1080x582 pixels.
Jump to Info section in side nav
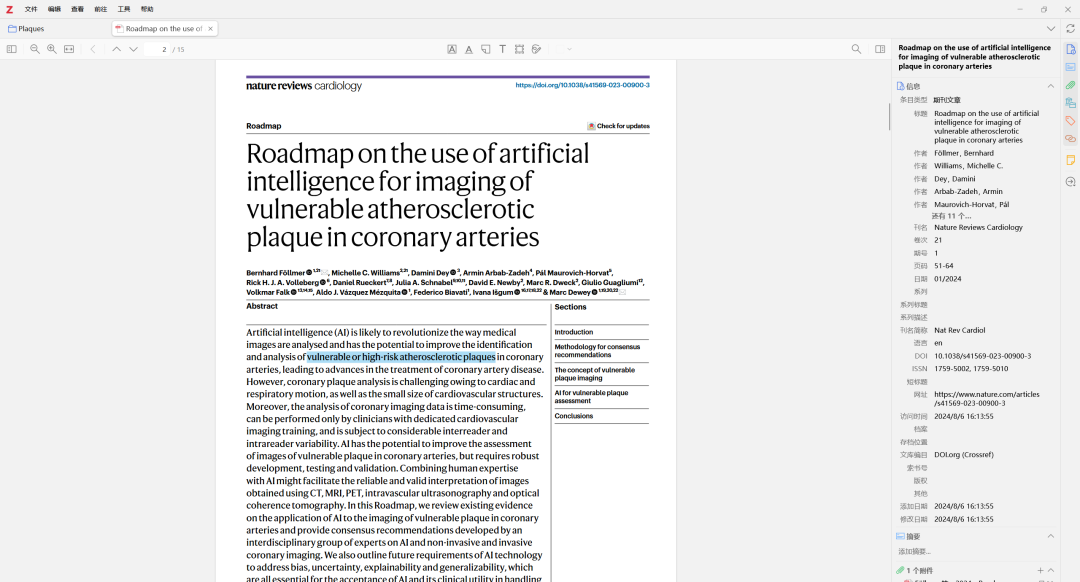(x=1070, y=50)
